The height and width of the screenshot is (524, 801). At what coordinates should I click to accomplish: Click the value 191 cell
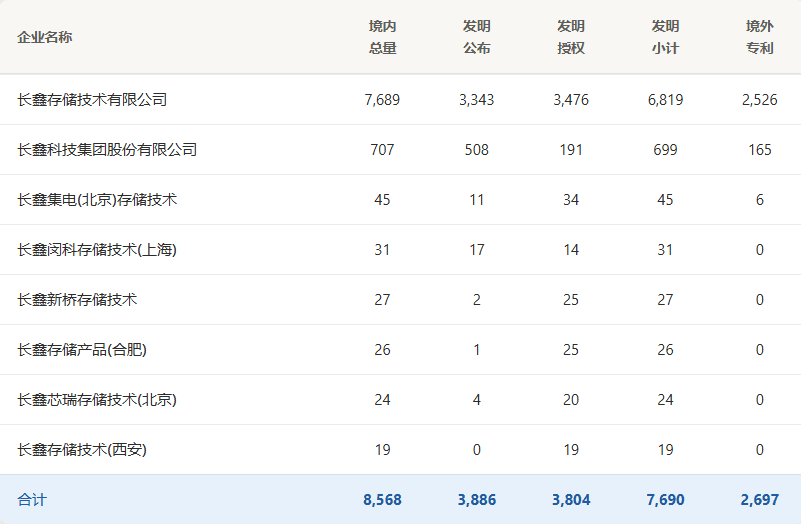[571, 150]
